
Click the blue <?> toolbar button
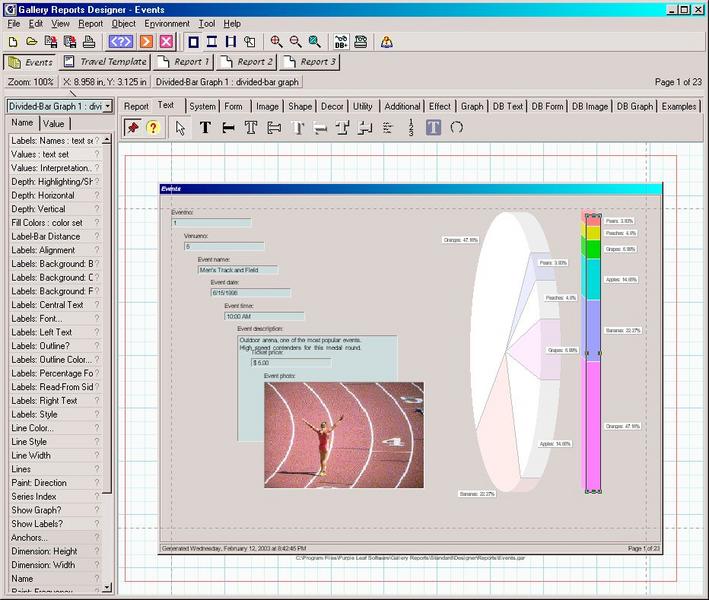pyautogui.click(x=121, y=42)
